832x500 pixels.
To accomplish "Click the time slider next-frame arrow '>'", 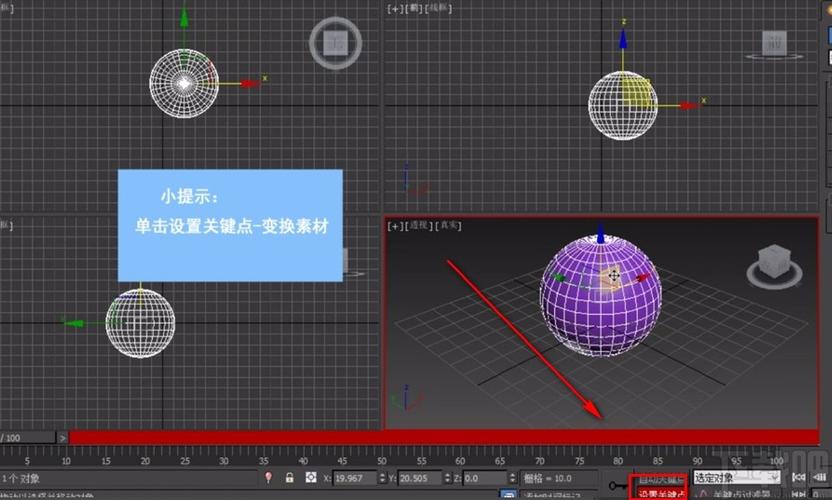I will point(63,438).
